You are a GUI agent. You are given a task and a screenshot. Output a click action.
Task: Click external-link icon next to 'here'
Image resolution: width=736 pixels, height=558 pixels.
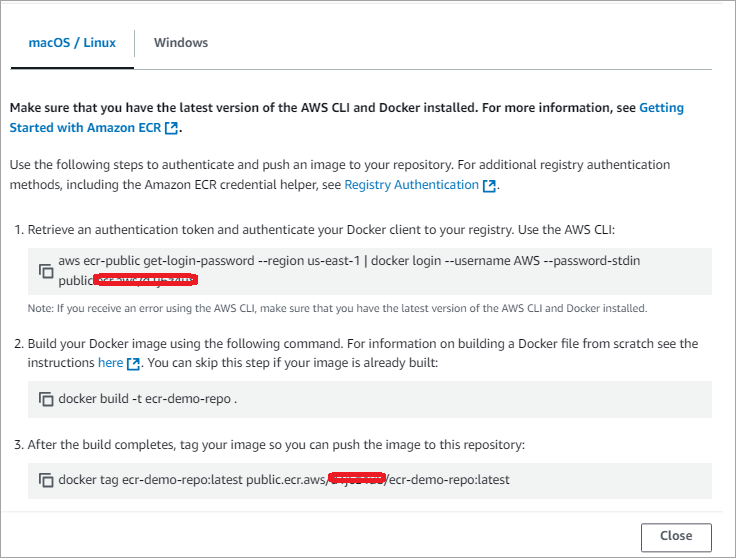pos(133,363)
